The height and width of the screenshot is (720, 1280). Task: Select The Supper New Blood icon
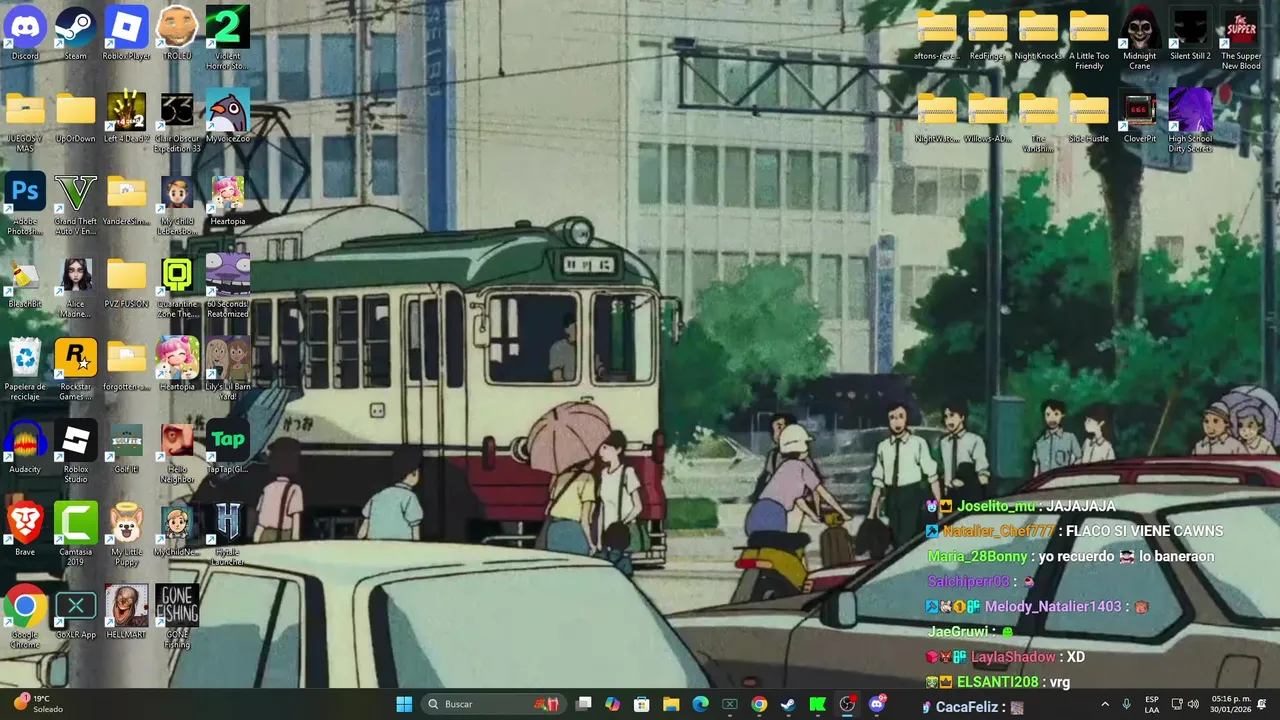1241,40
